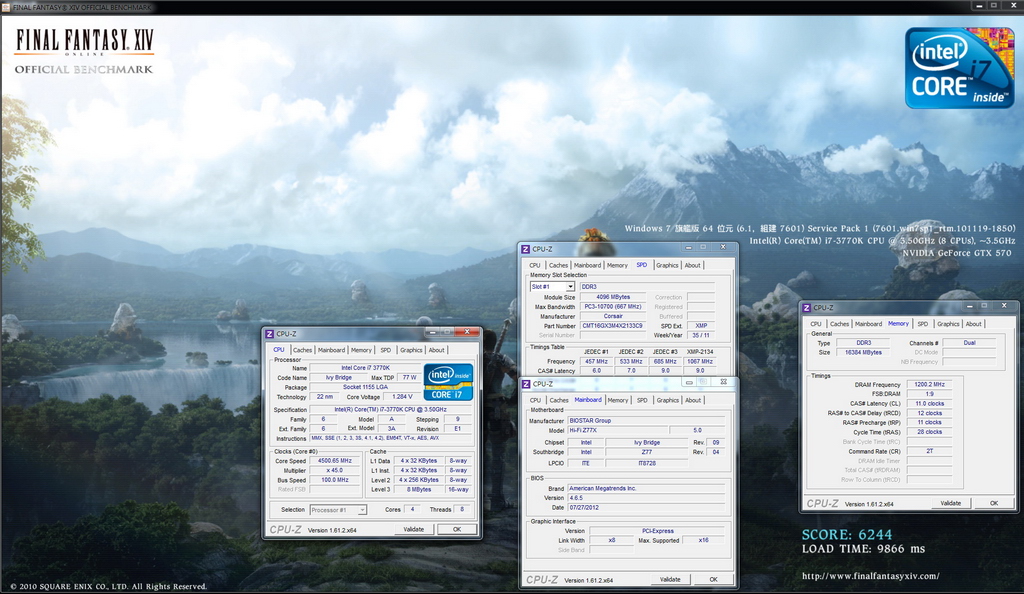This screenshot has height=594, width=1024.
Task: Close the CPU-Z CPU window
Action: coord(466,332)
